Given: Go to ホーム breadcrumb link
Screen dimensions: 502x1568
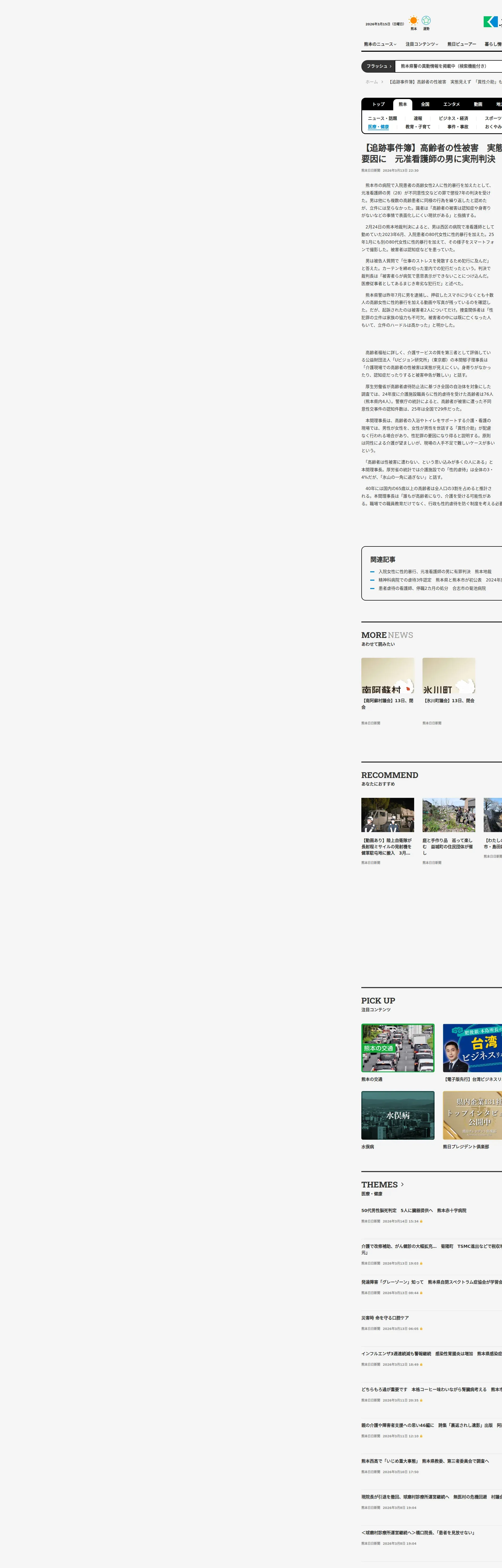Looking at the screenshot, I should 372,82.
